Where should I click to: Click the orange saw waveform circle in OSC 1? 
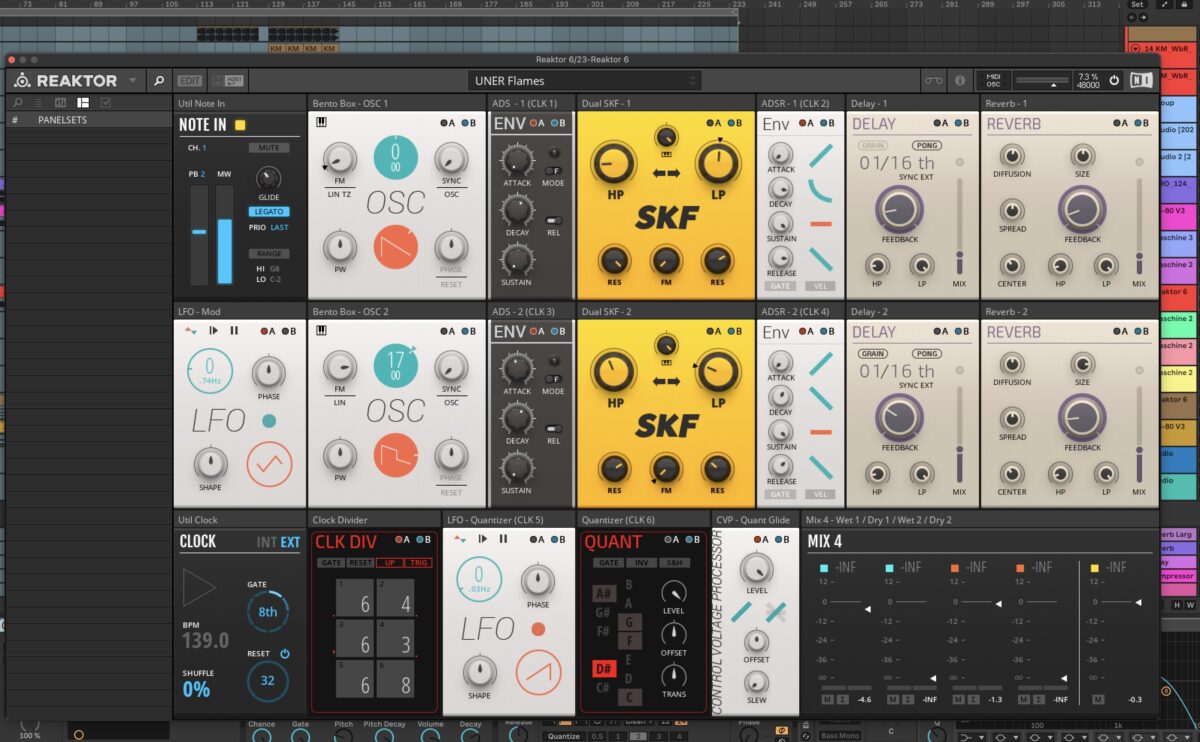pos(395,247)
